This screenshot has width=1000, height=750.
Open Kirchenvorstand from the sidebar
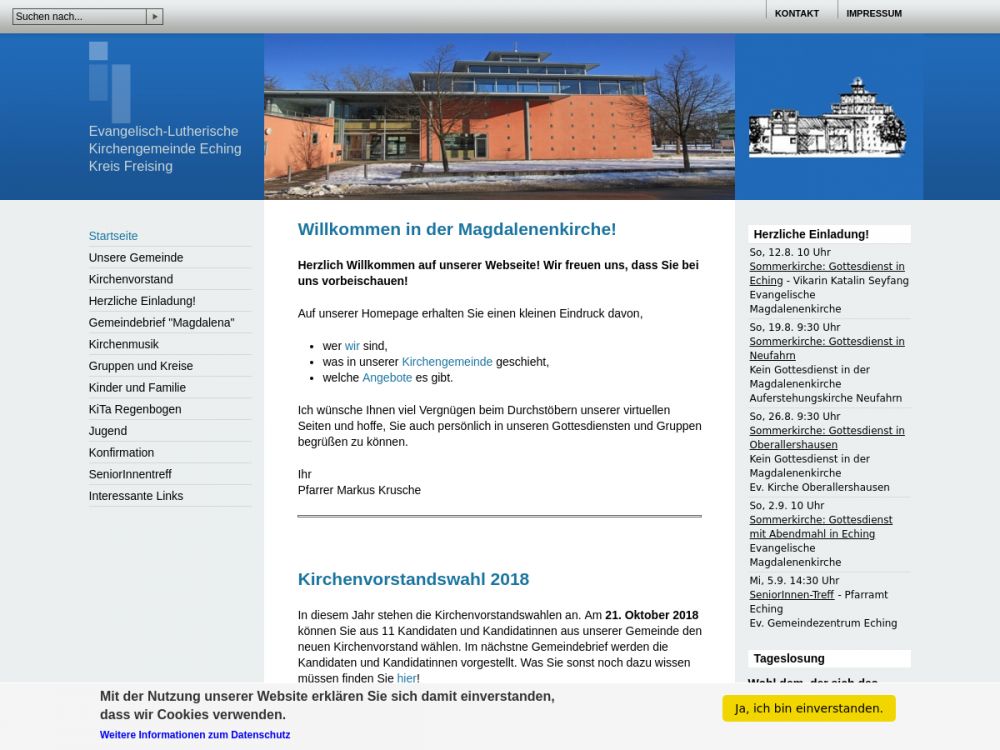[131, 279]
